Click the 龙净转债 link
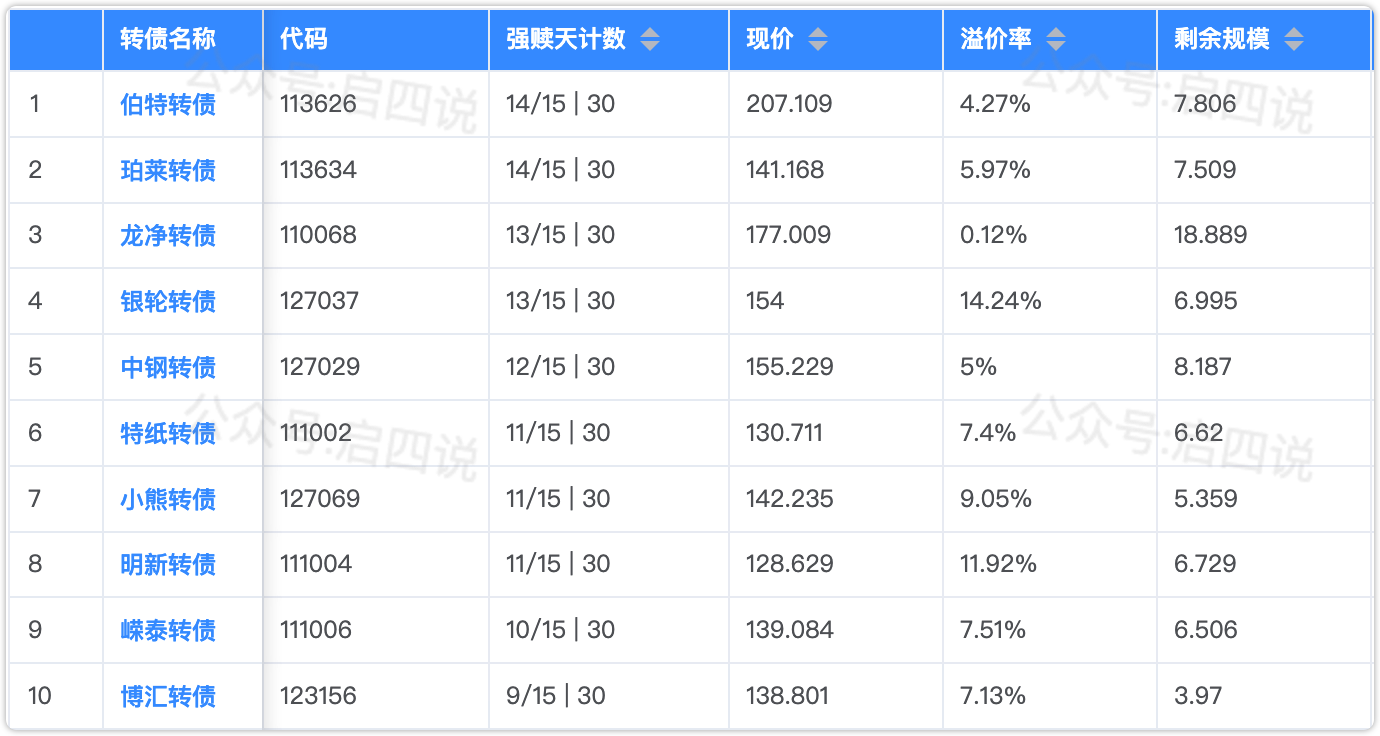This screenshot has width=1380, height=736. click(x=168, y=236)
